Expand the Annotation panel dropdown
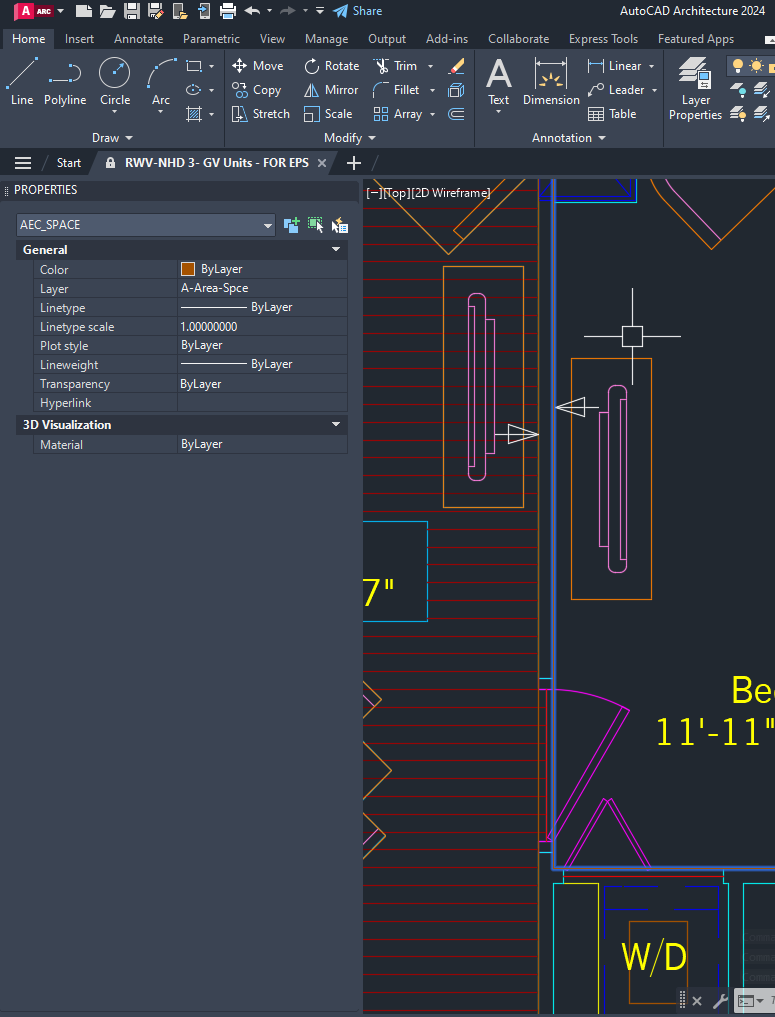 (569, 138)
